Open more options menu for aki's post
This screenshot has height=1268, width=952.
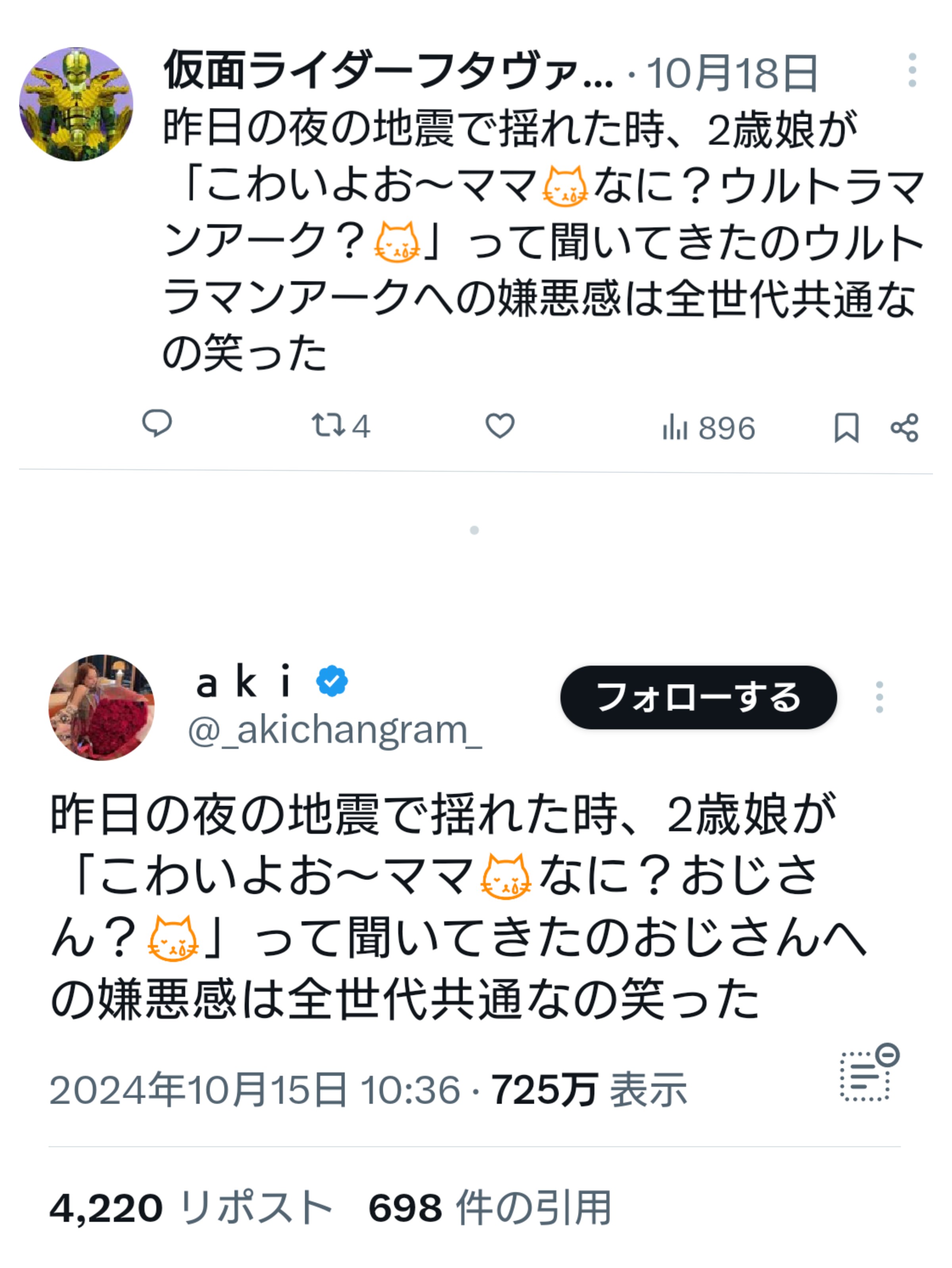(x=879, y=697)
